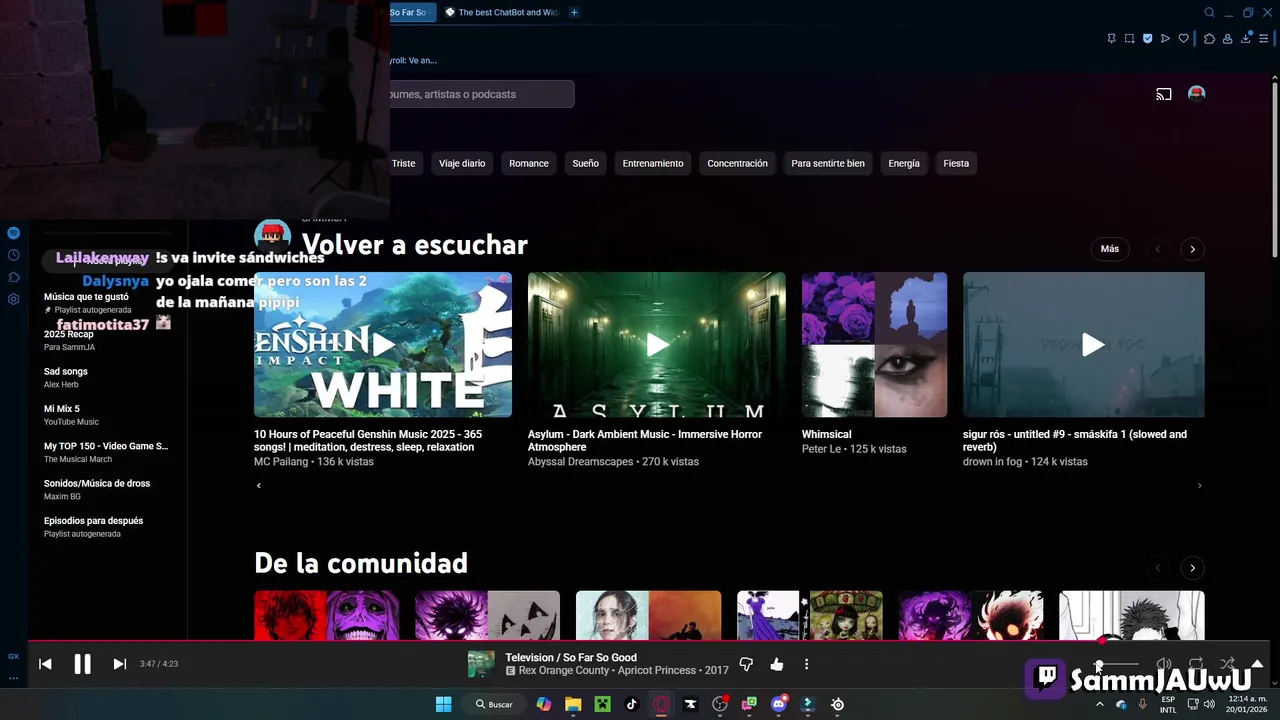Pause the playing song

(82, 664)
